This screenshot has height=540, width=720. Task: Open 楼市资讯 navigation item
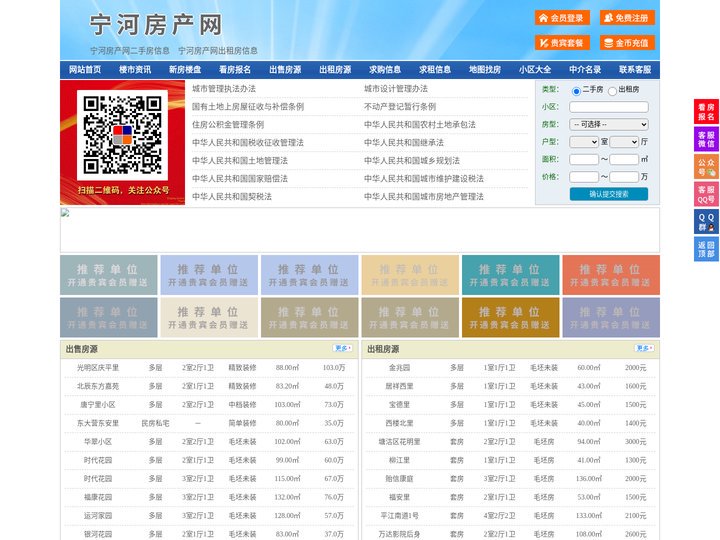pos(135,70)
